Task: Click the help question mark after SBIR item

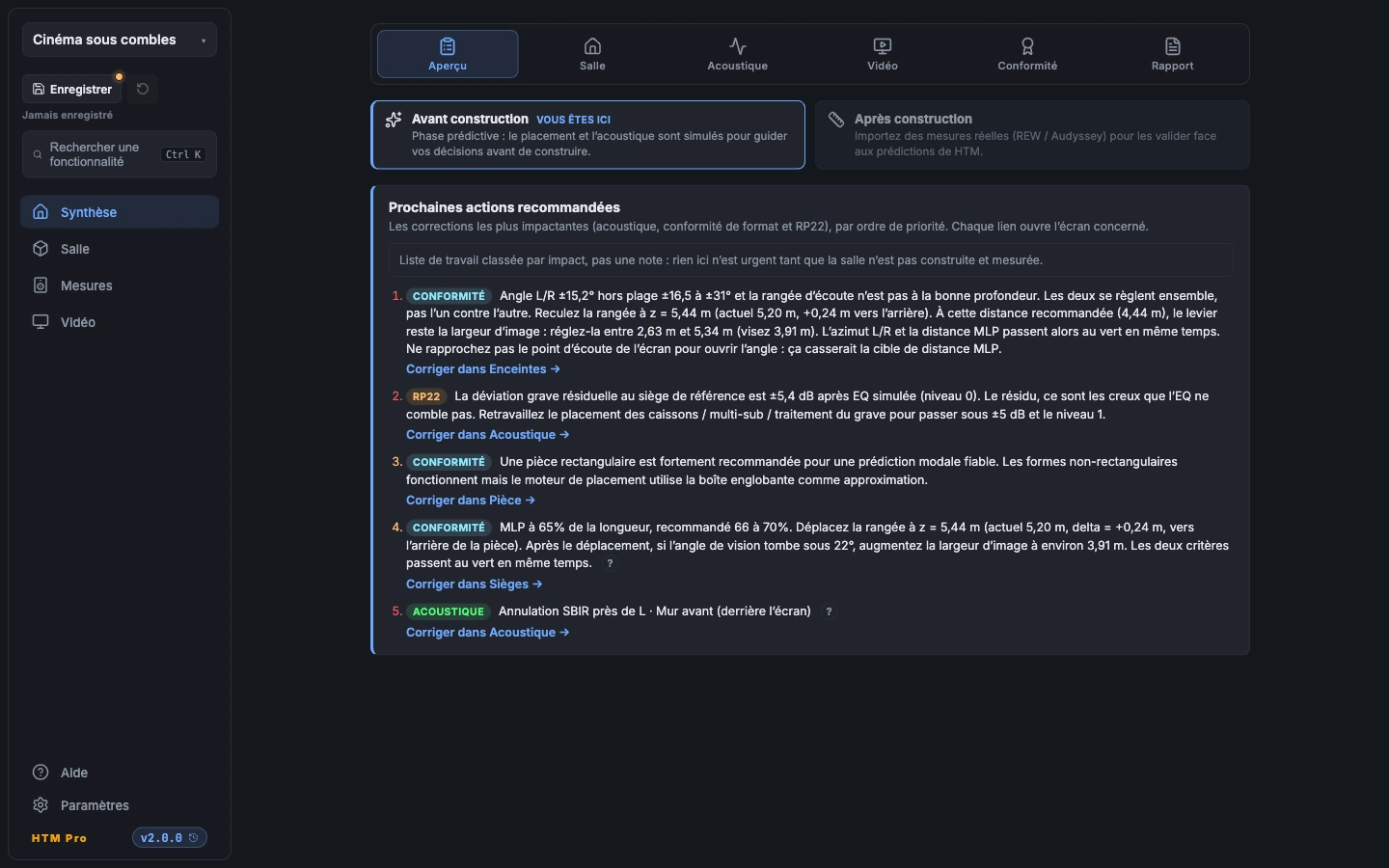Action: tap(829, 611)
